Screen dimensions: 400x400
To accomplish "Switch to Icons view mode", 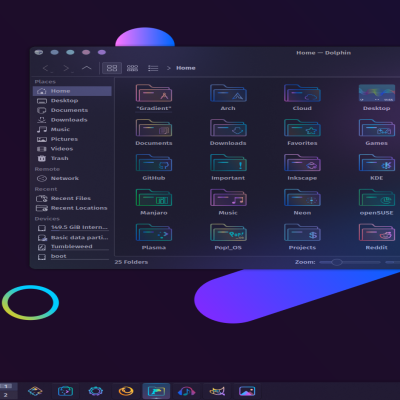I will (x=112, y=68).
